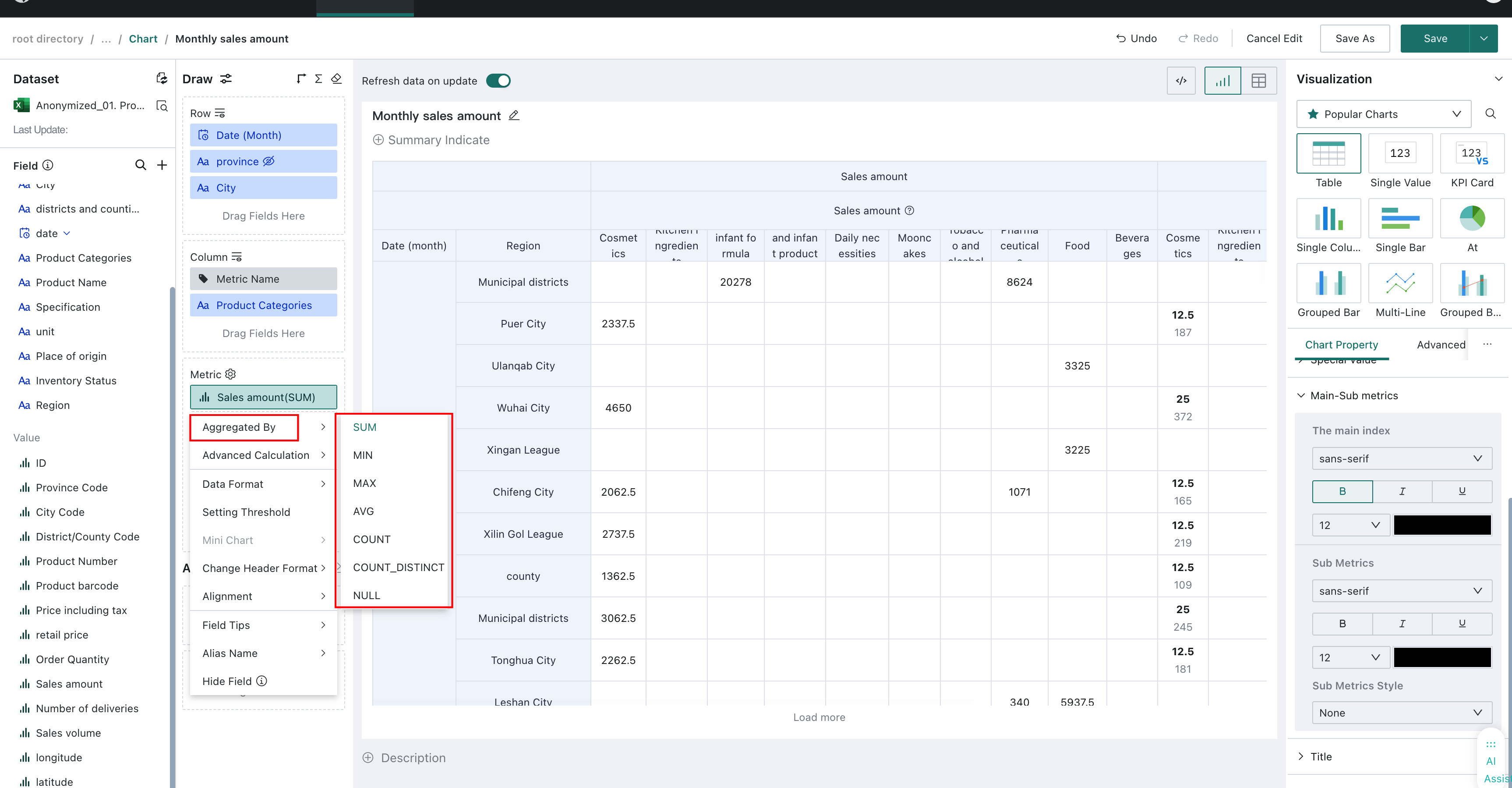Collapse the Visualization panel chevron
Screen dimensions: 1512x788
tap(1498, 79)
